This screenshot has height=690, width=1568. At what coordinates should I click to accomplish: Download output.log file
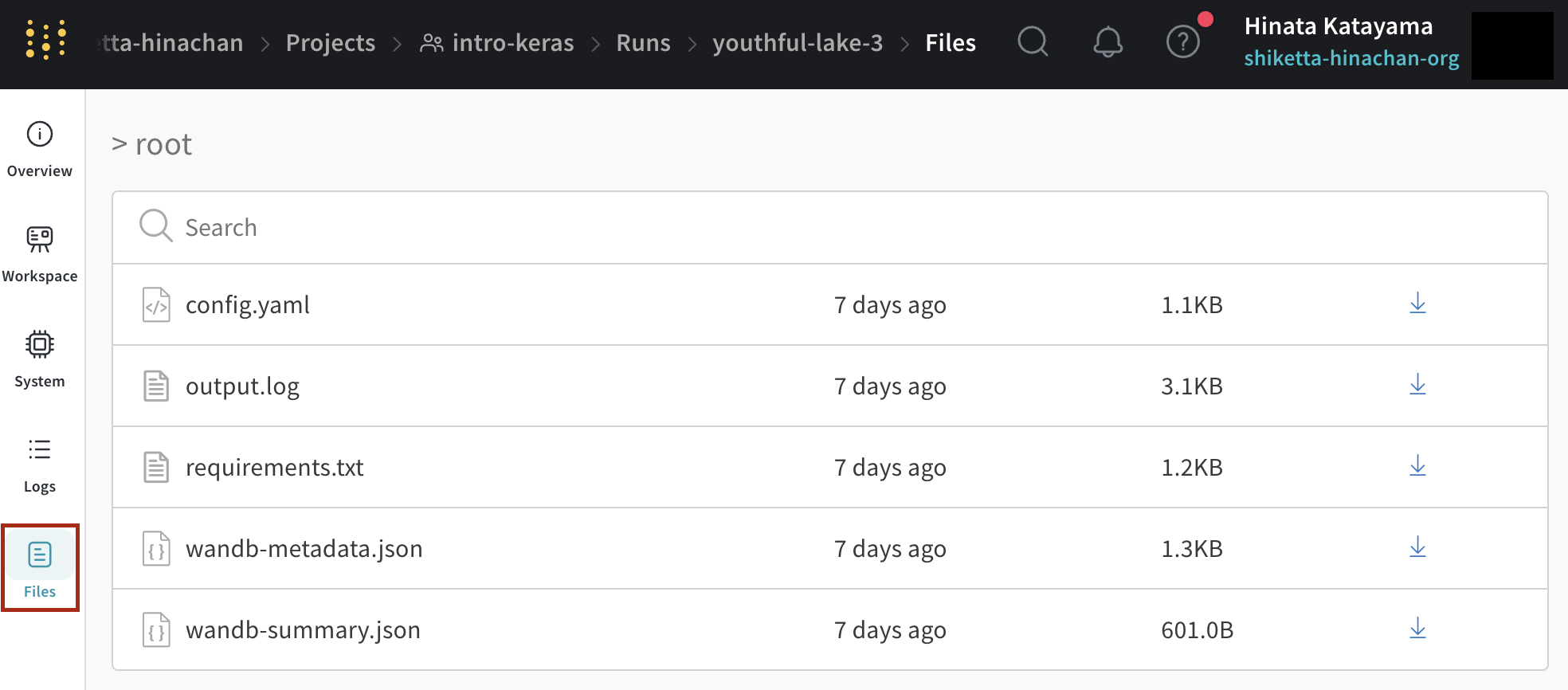pyautogui.click(x=1417, y=385)
